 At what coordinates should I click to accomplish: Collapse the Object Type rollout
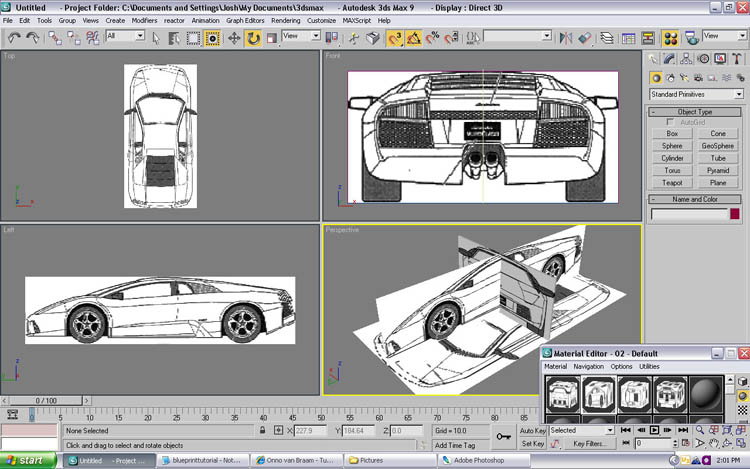coord(695,112)
